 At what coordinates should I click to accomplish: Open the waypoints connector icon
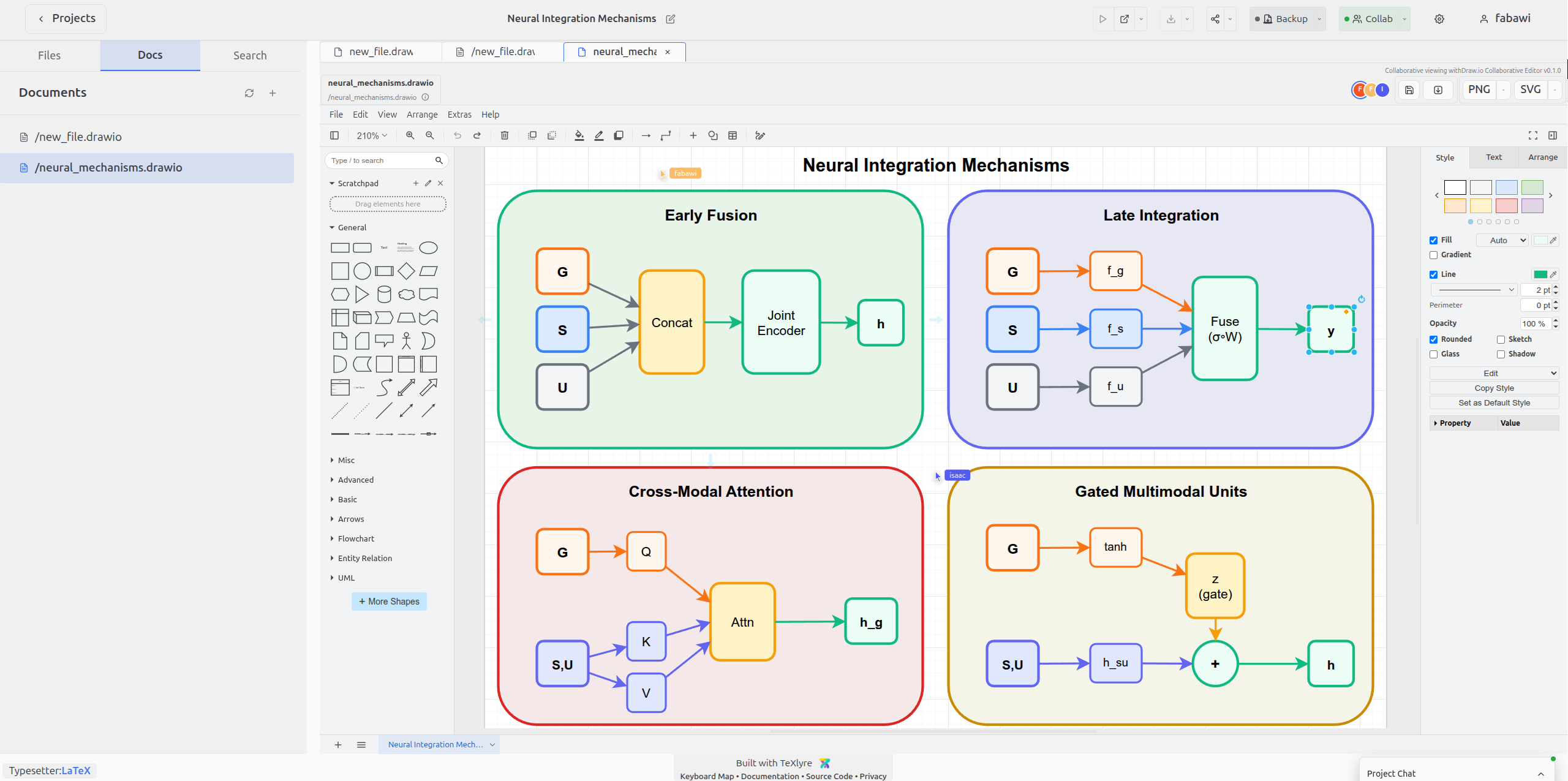pyautogui.click(x=666, y=135)
